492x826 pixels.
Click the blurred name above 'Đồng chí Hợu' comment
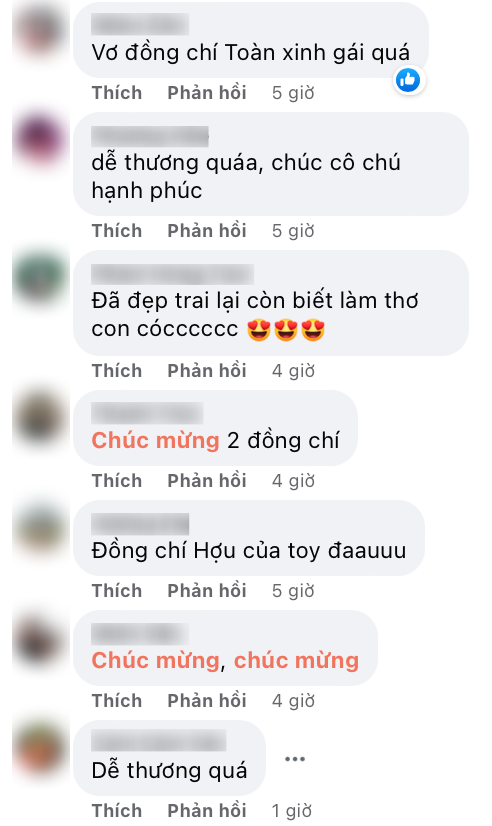[x=140, y=524]
